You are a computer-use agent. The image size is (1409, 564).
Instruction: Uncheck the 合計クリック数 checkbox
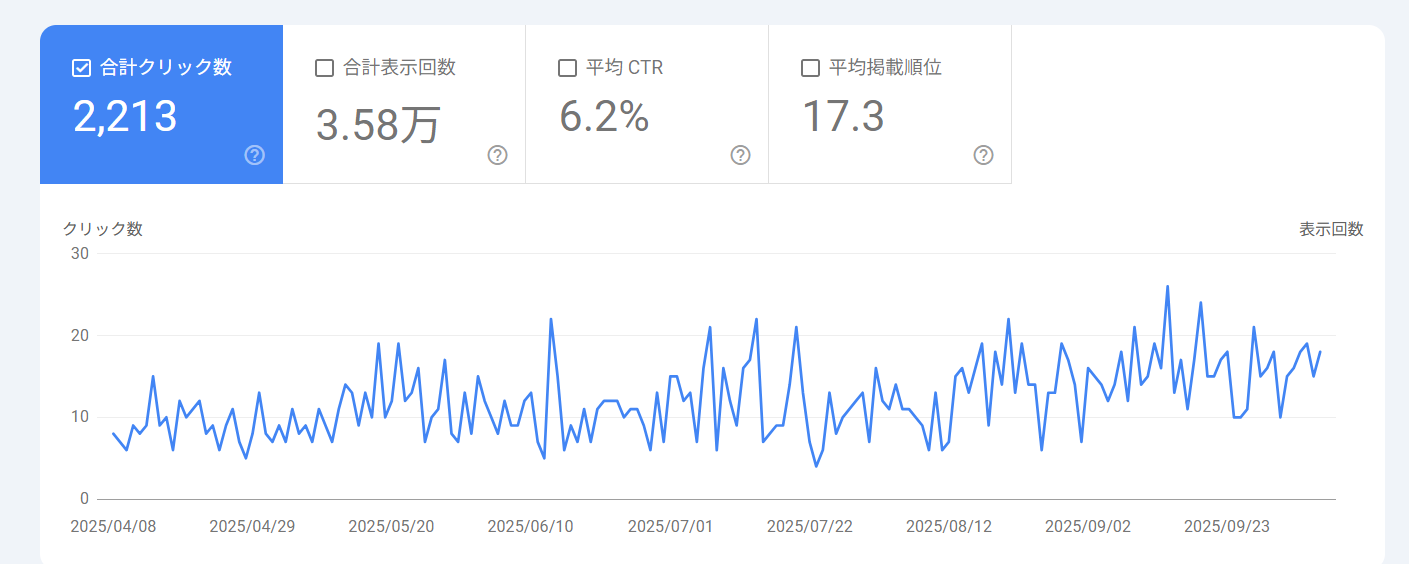[x=82, y=68]
